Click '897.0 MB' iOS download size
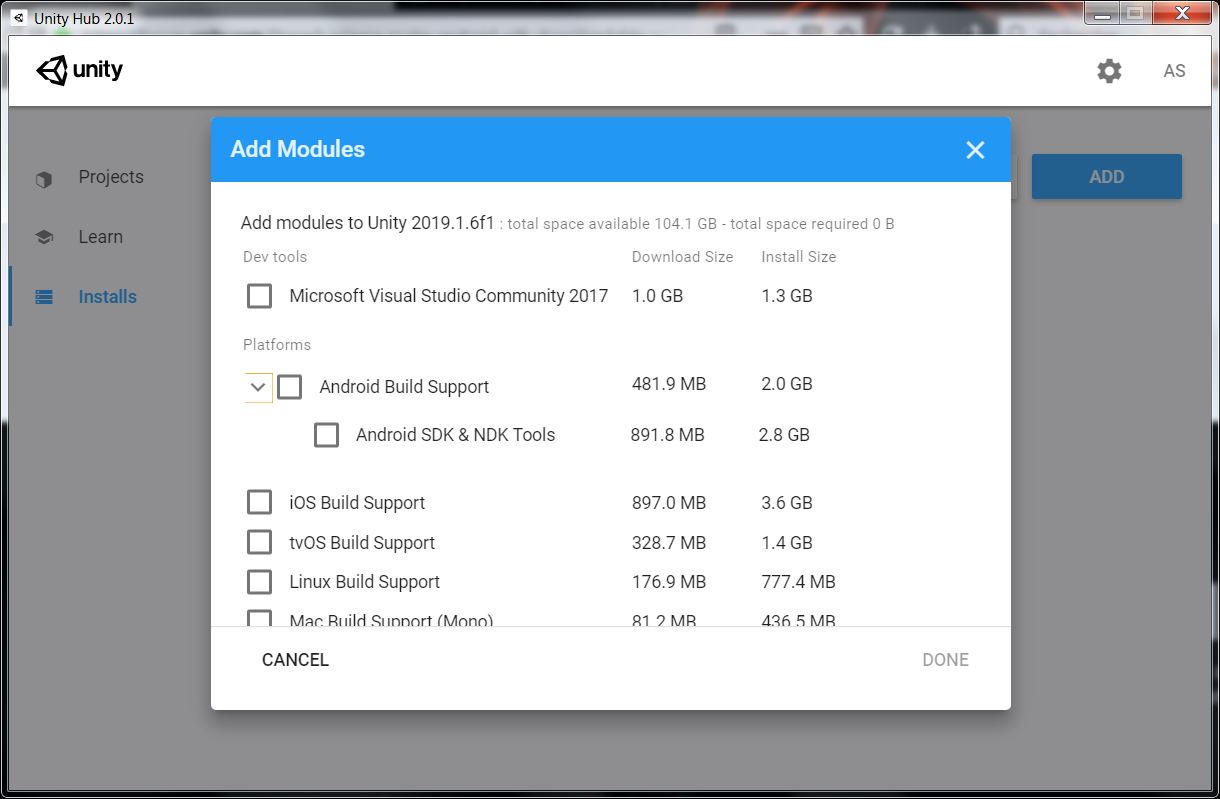Screen dimensions: 1220x799 668,503
